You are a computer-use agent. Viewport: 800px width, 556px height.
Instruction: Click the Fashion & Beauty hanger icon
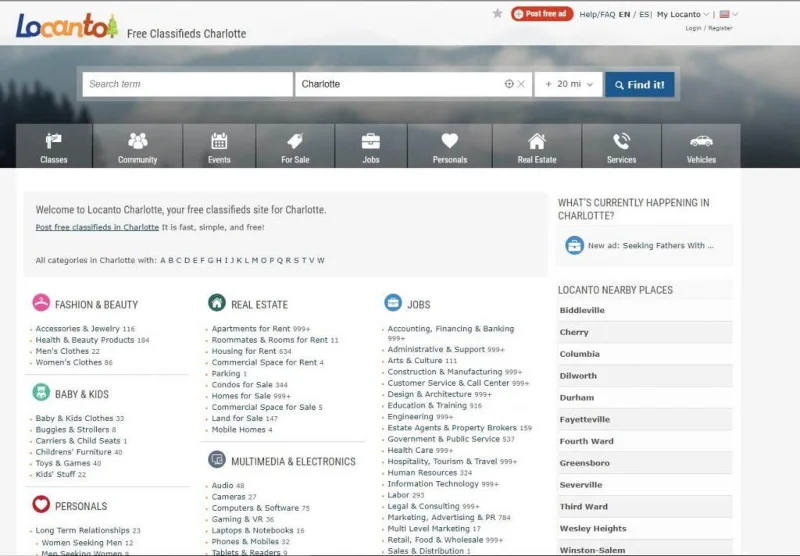41,302
